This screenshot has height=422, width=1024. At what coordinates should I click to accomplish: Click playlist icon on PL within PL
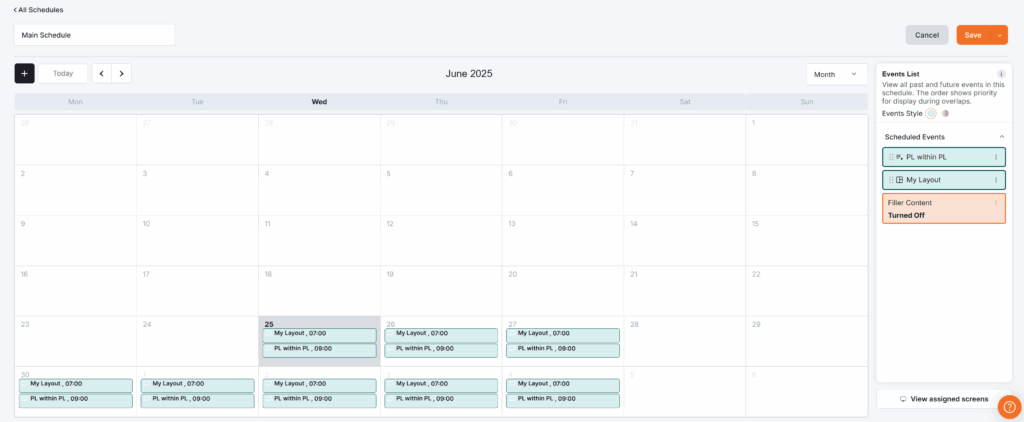(x=899, y=157)
